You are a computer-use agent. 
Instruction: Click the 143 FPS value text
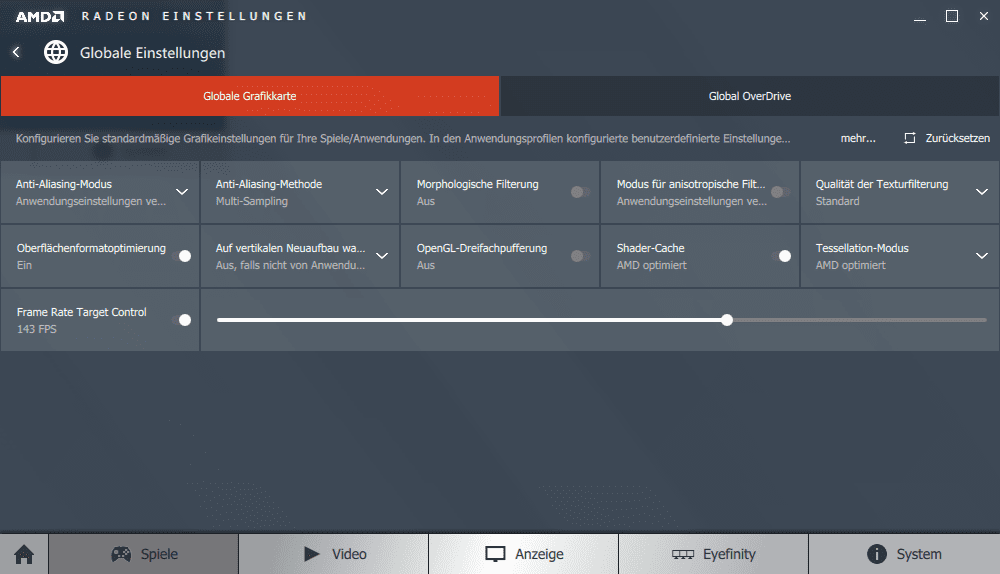pos(37,329)
